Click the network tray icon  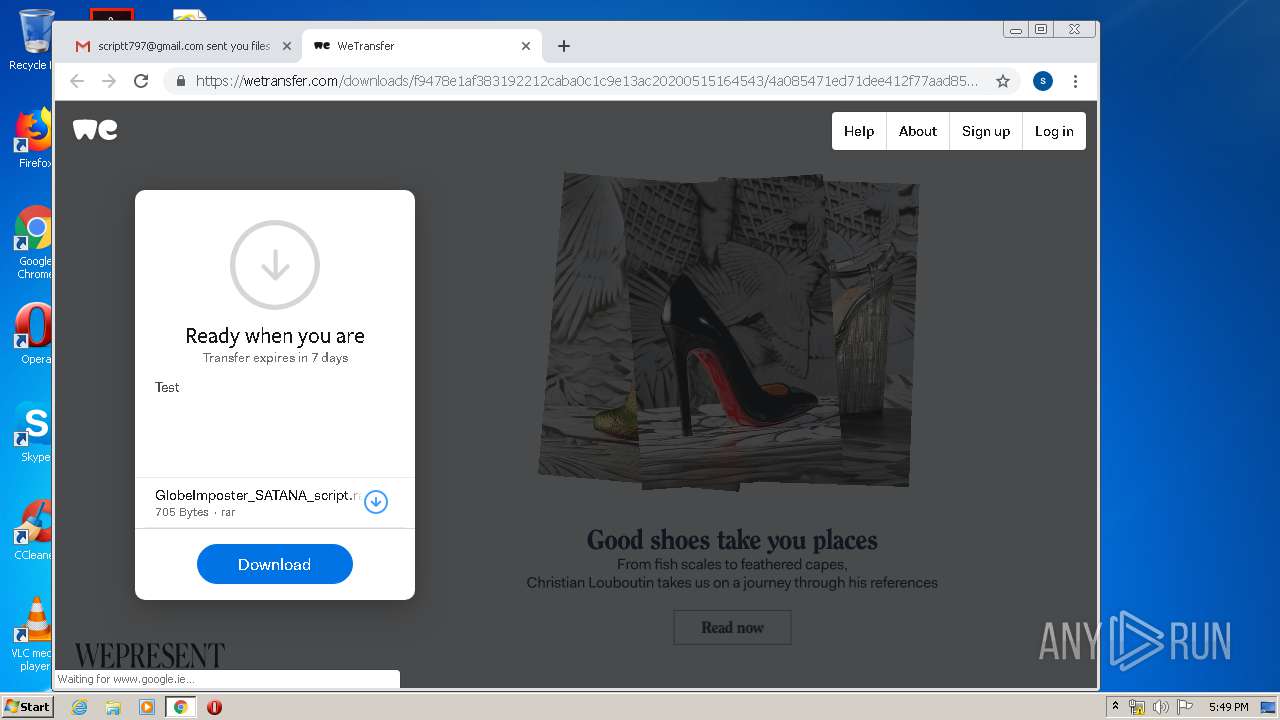pos(1137,707)
